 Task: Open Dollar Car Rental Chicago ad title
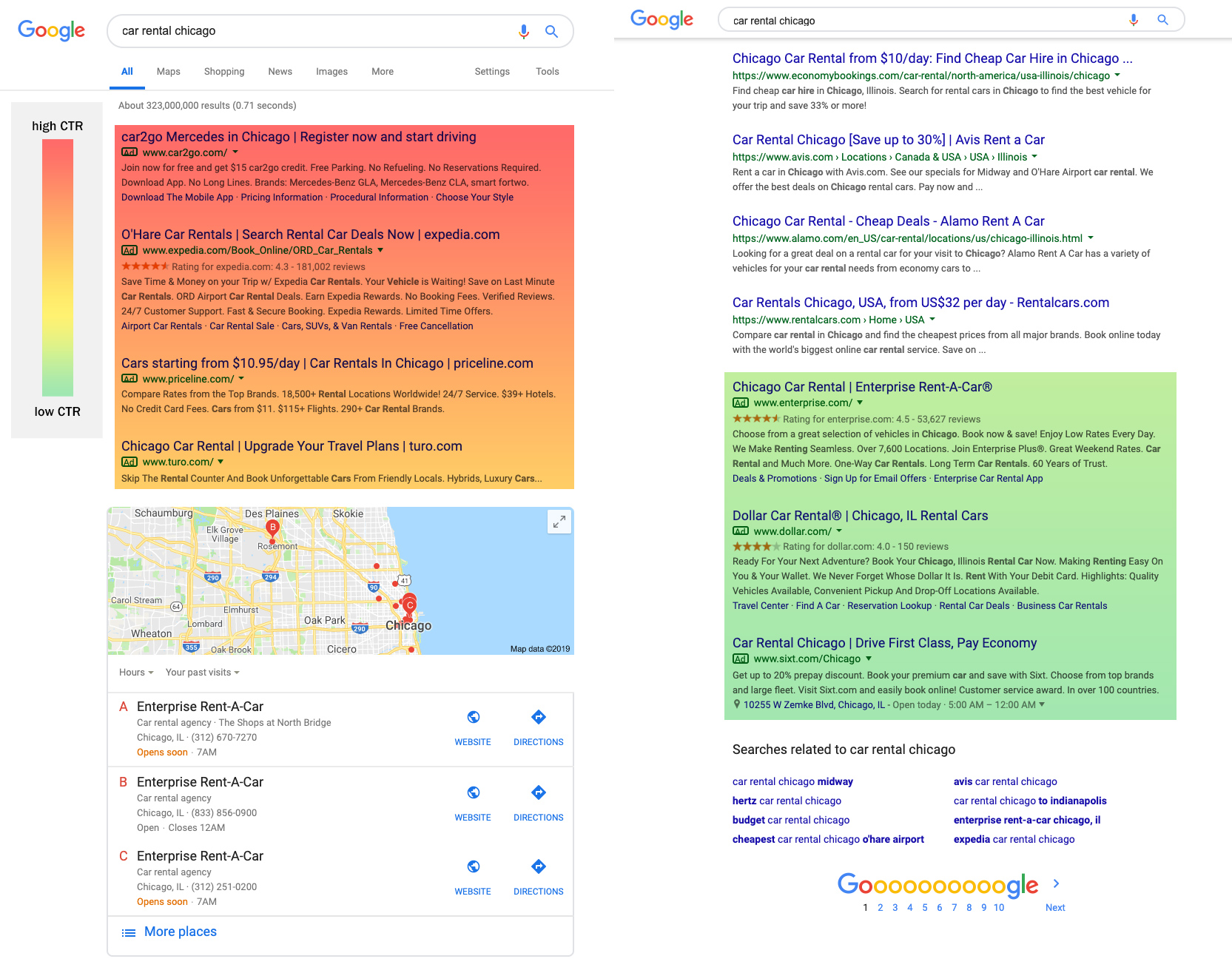click(860, 516)
